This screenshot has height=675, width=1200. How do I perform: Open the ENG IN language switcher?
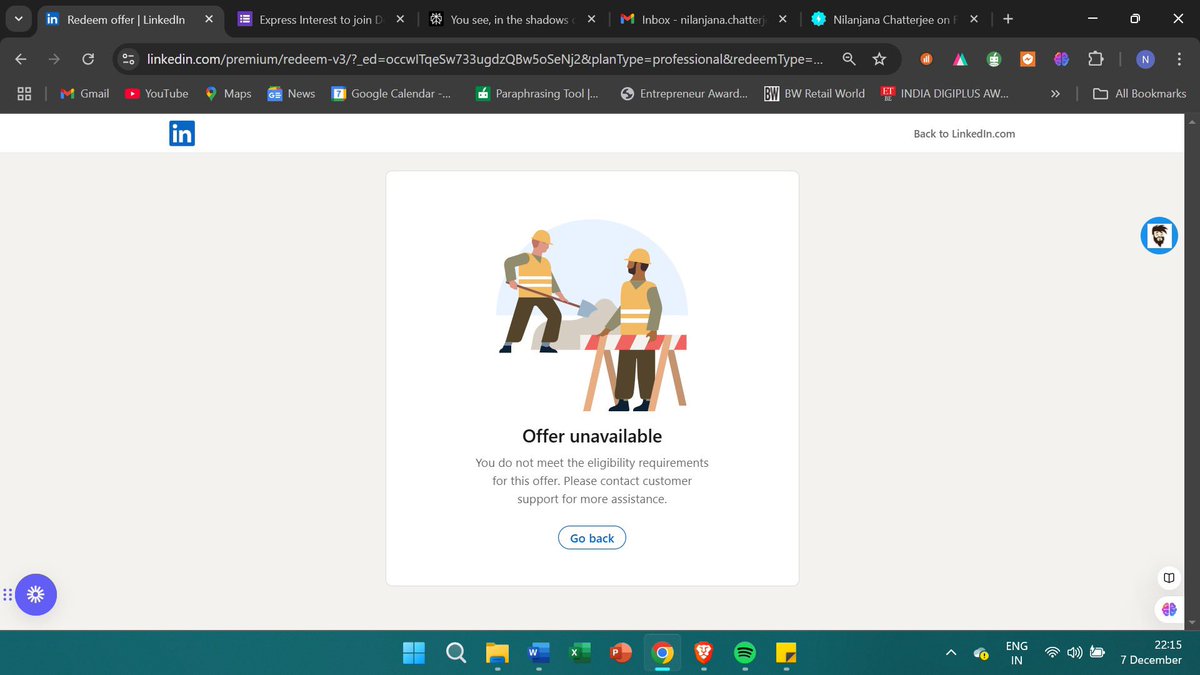click(1016, 653)
